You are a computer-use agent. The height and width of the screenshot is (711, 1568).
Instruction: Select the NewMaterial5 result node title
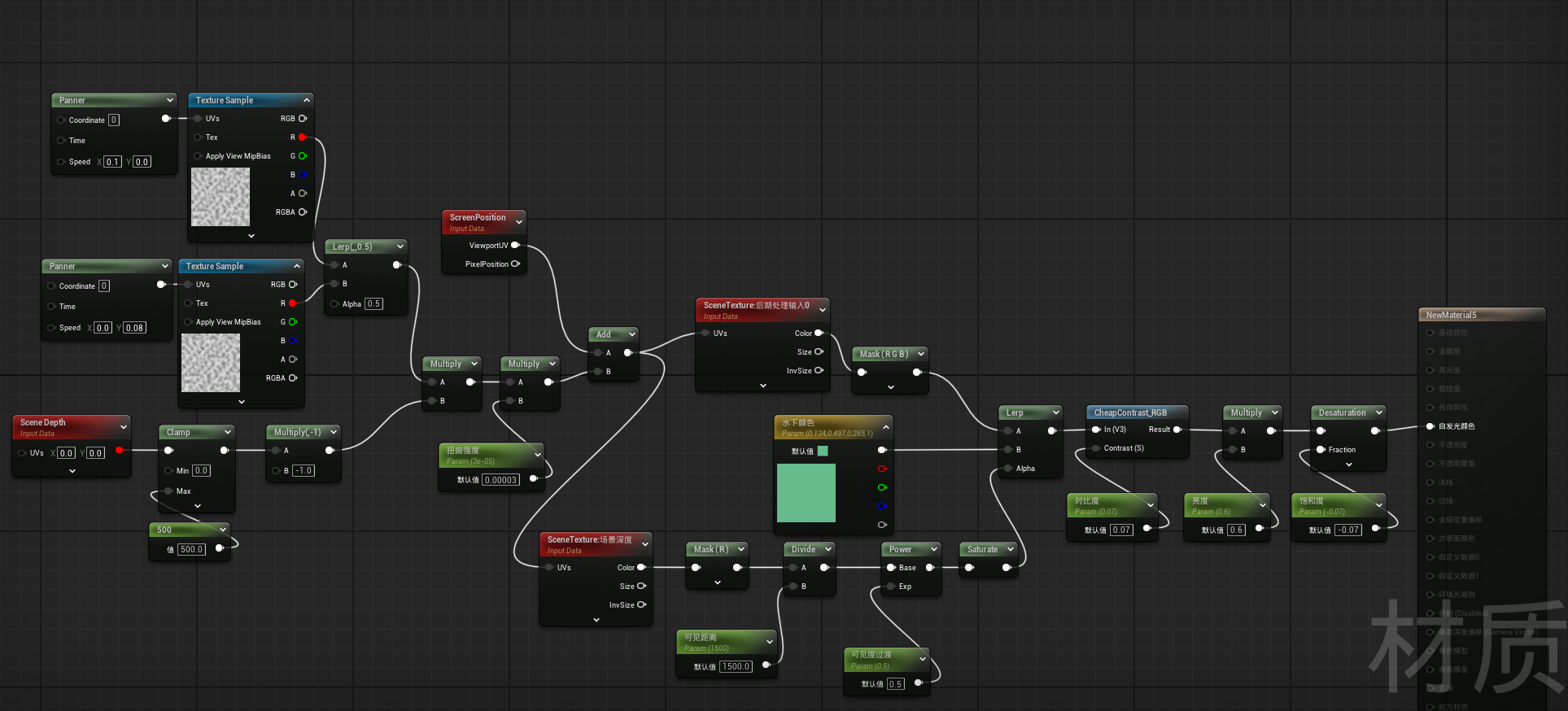(1451, 315)
